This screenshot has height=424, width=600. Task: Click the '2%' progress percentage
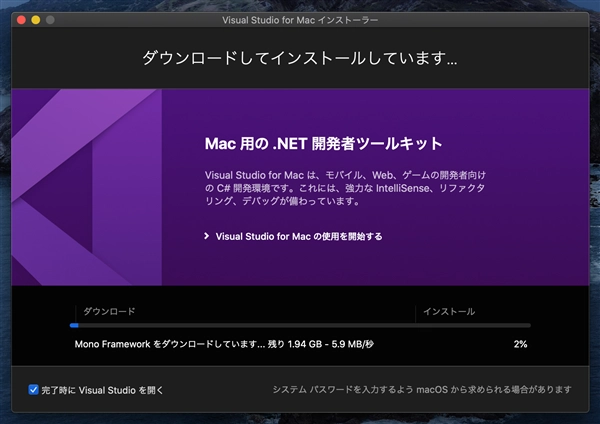pyautogui.click(x=520, y=344)
